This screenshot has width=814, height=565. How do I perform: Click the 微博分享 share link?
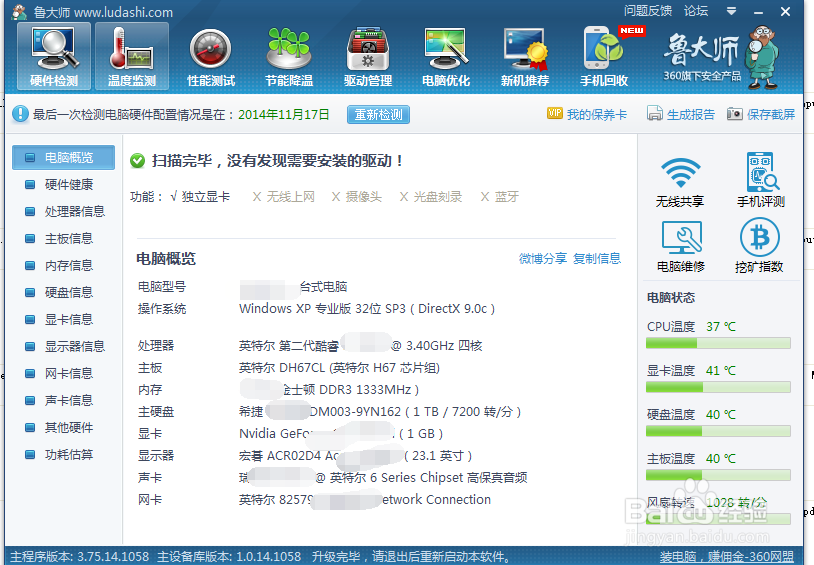543,259
